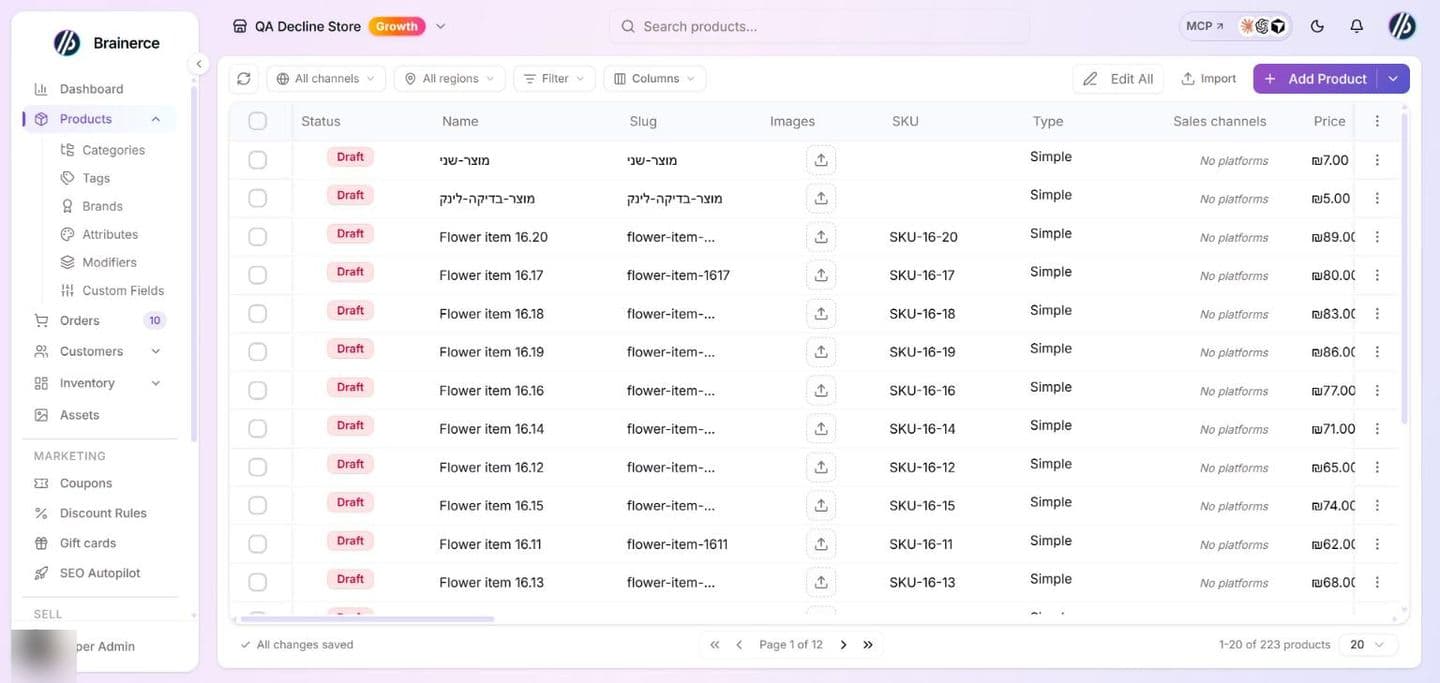Check the Flower item 16.18 checkbox

[258, 314]
